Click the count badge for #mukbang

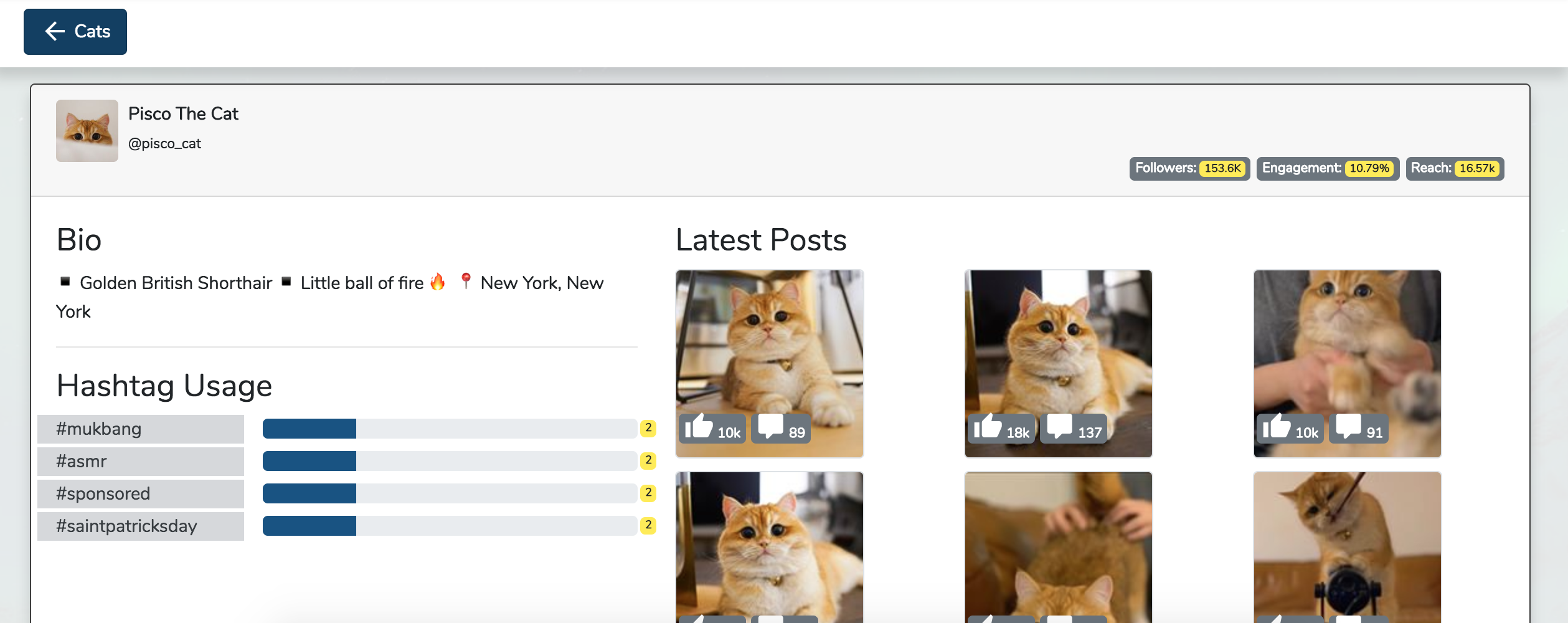click(x=648, y=428)
